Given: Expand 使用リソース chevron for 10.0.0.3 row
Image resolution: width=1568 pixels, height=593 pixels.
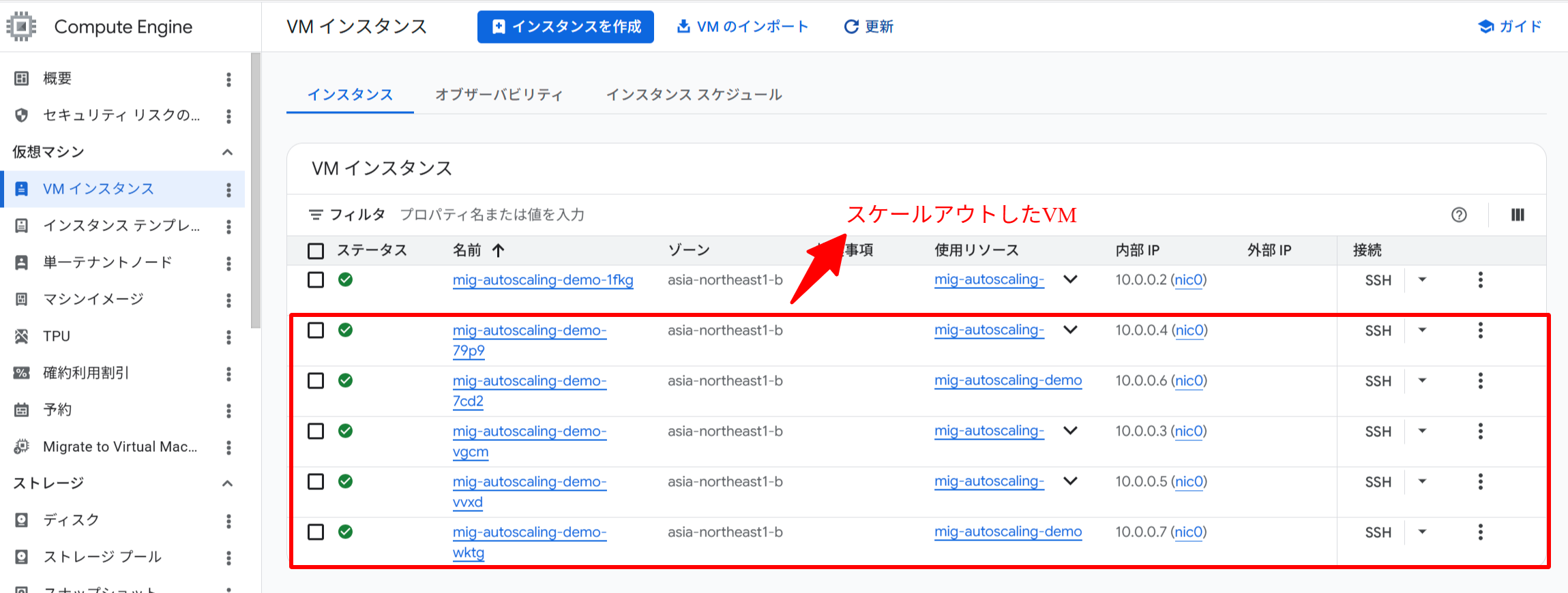Looking at the screenshot, I should 1071,431.
